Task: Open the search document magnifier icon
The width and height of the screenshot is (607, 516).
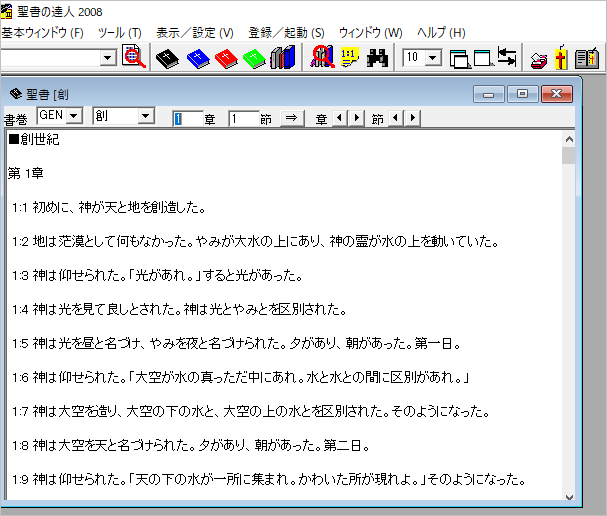Action: [x=134, y=57]
